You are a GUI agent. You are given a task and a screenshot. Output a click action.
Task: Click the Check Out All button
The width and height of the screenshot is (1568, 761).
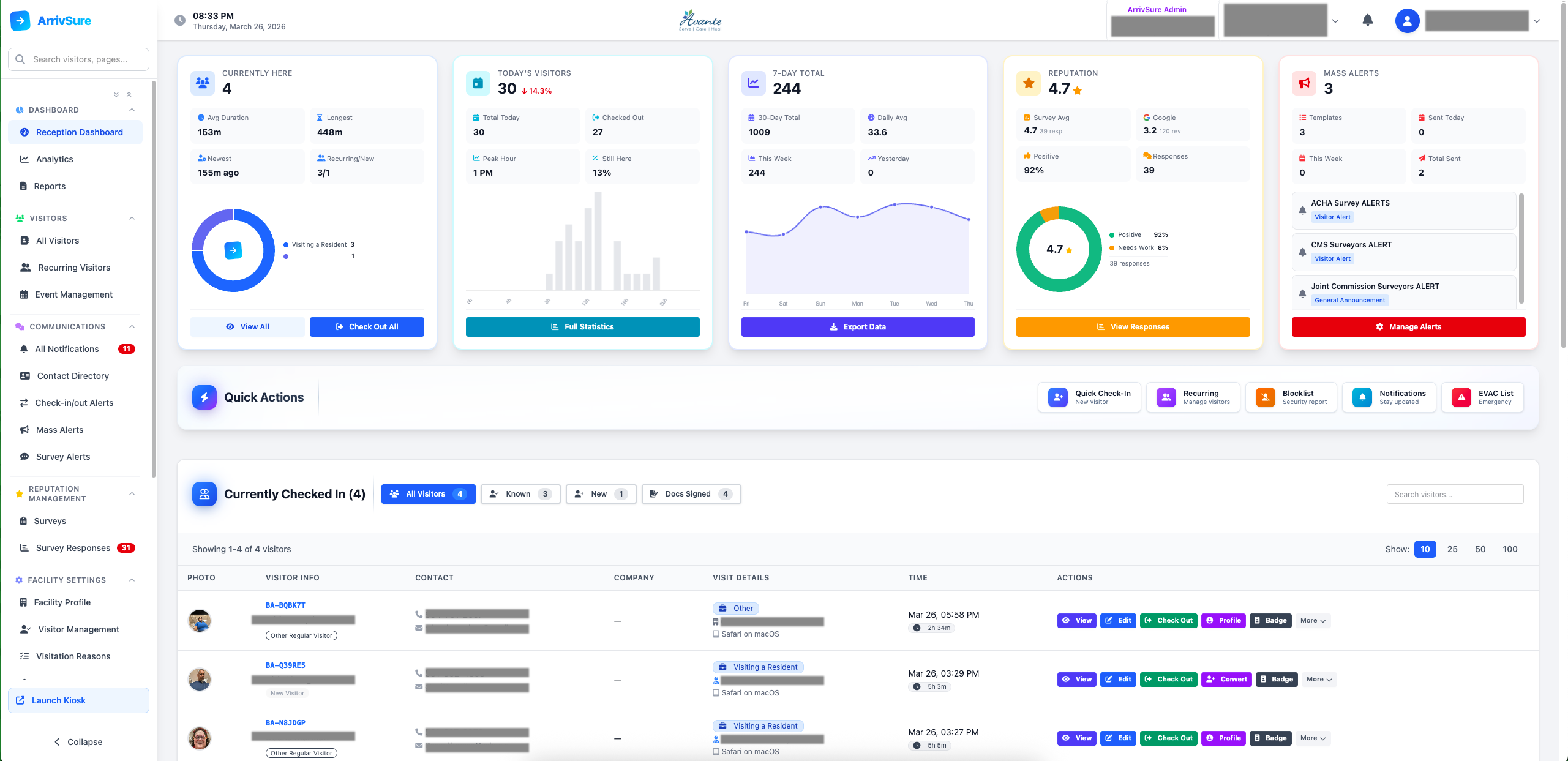(367, 327)
